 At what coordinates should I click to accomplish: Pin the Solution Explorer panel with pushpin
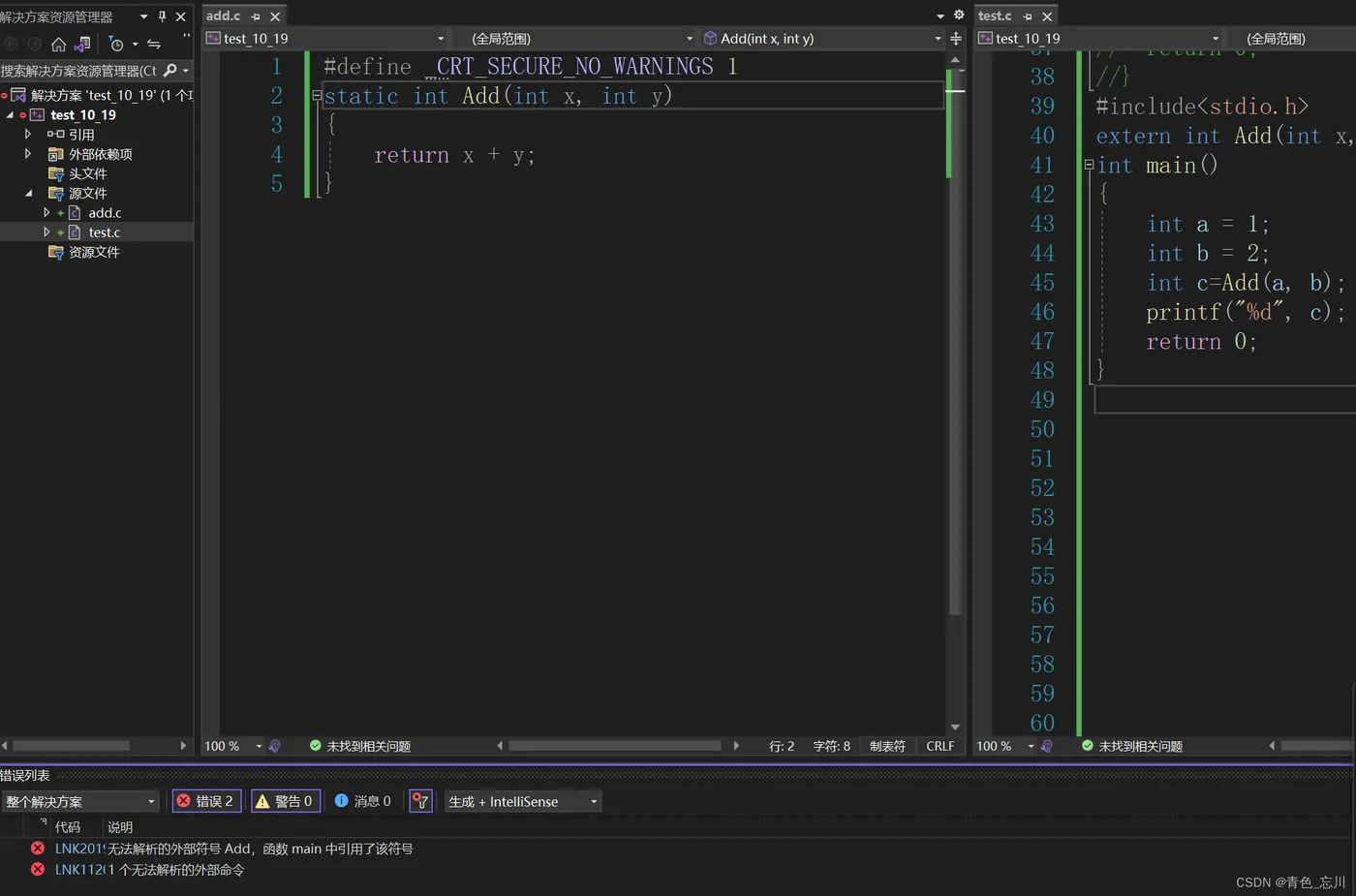tap(162, 16)
